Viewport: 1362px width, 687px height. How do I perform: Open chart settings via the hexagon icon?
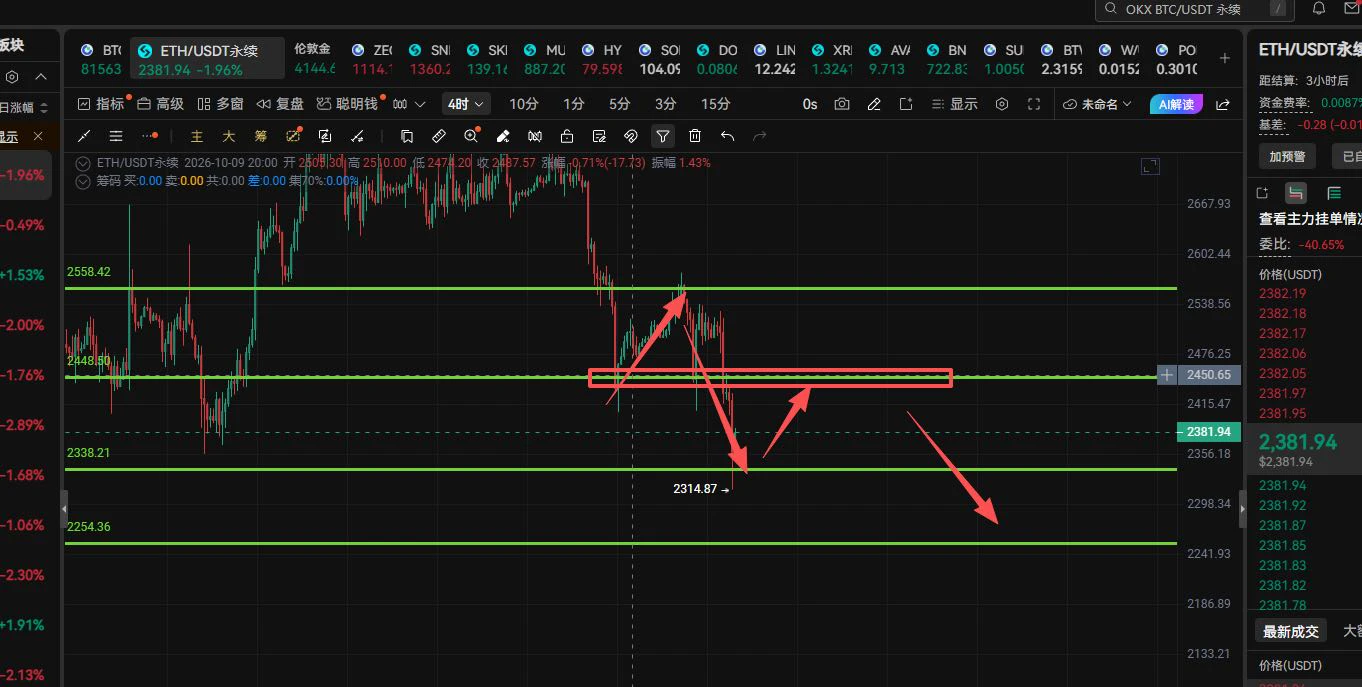[x=1002, y=104]
